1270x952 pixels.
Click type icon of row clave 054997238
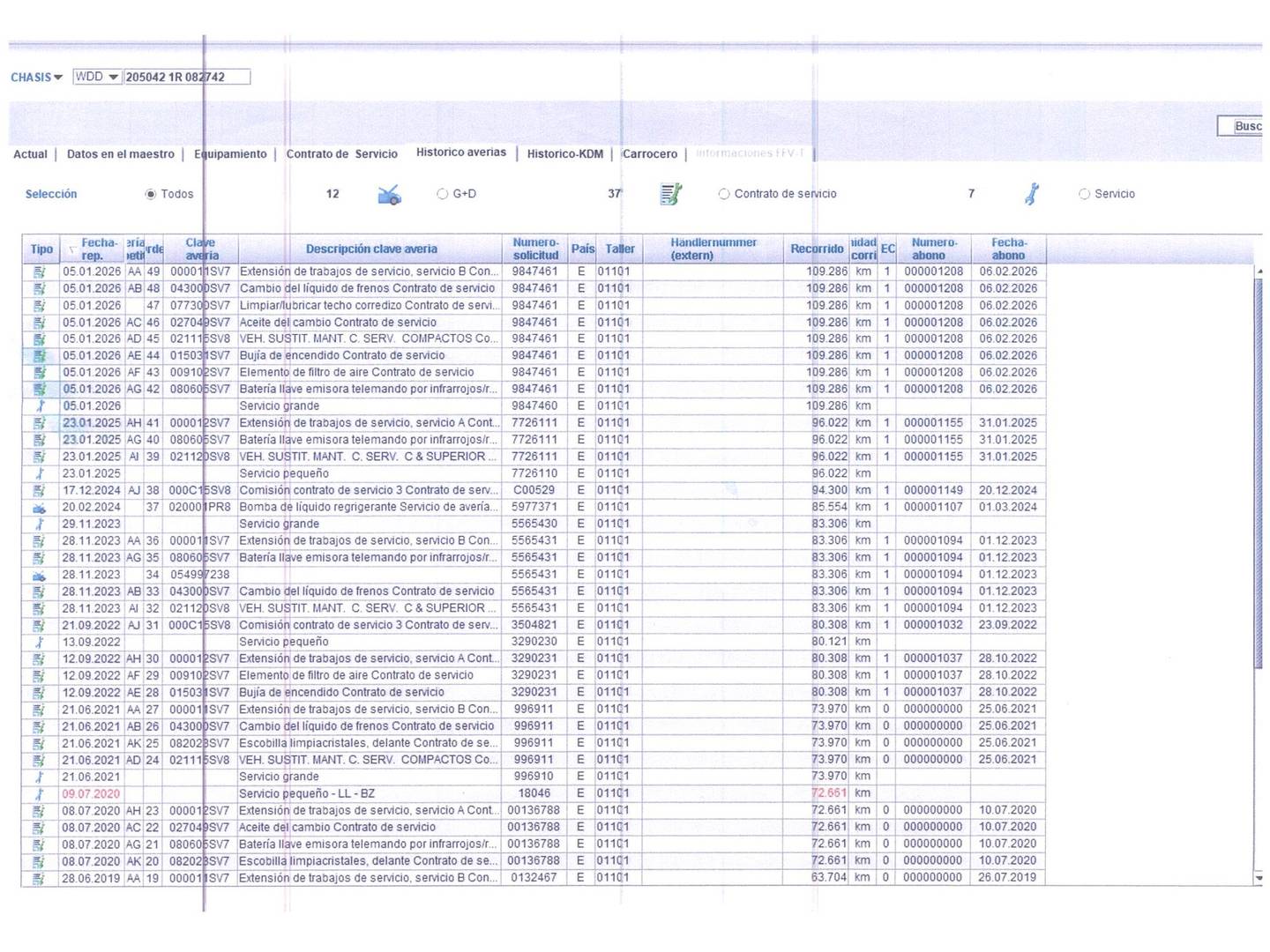click(x=39, y=575)
